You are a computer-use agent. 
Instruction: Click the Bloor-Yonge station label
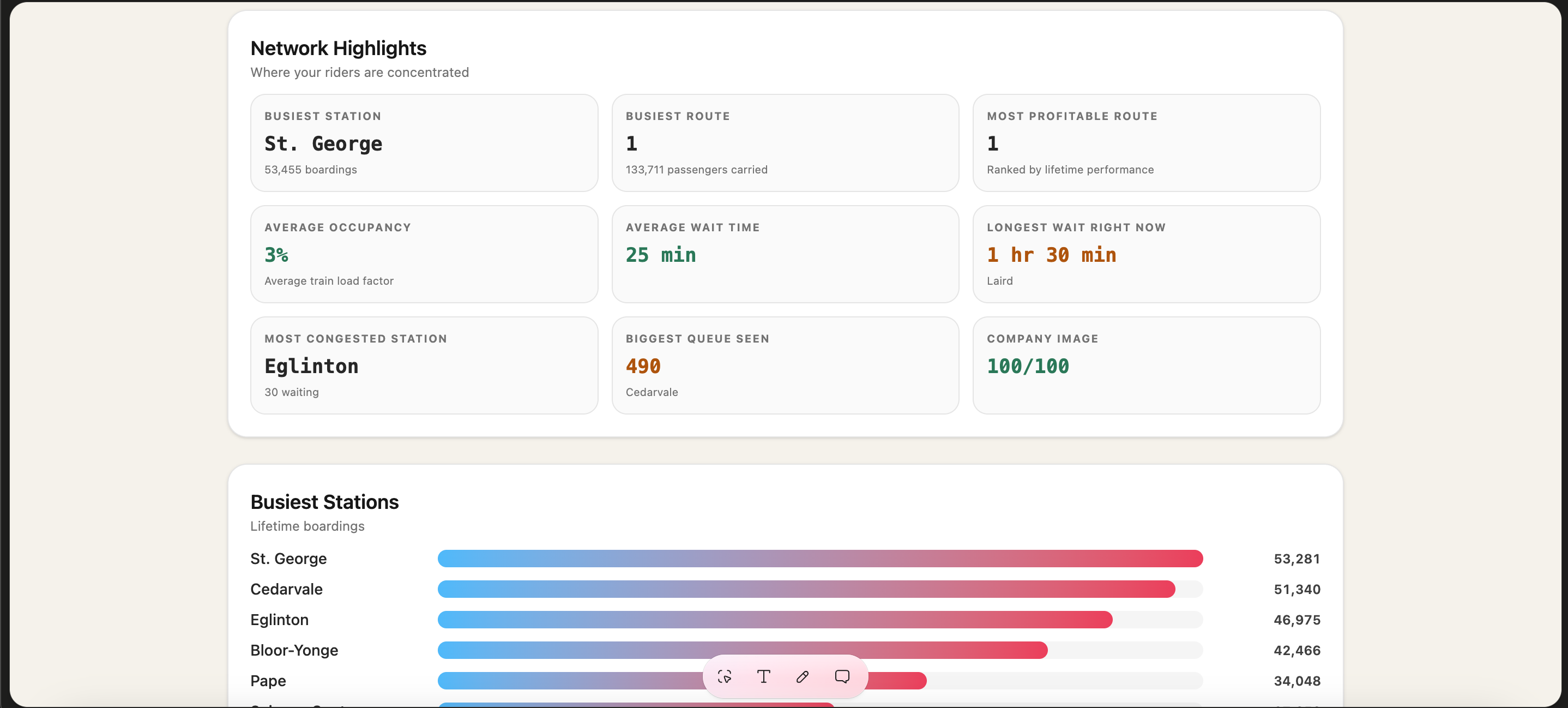pos(294,650)
